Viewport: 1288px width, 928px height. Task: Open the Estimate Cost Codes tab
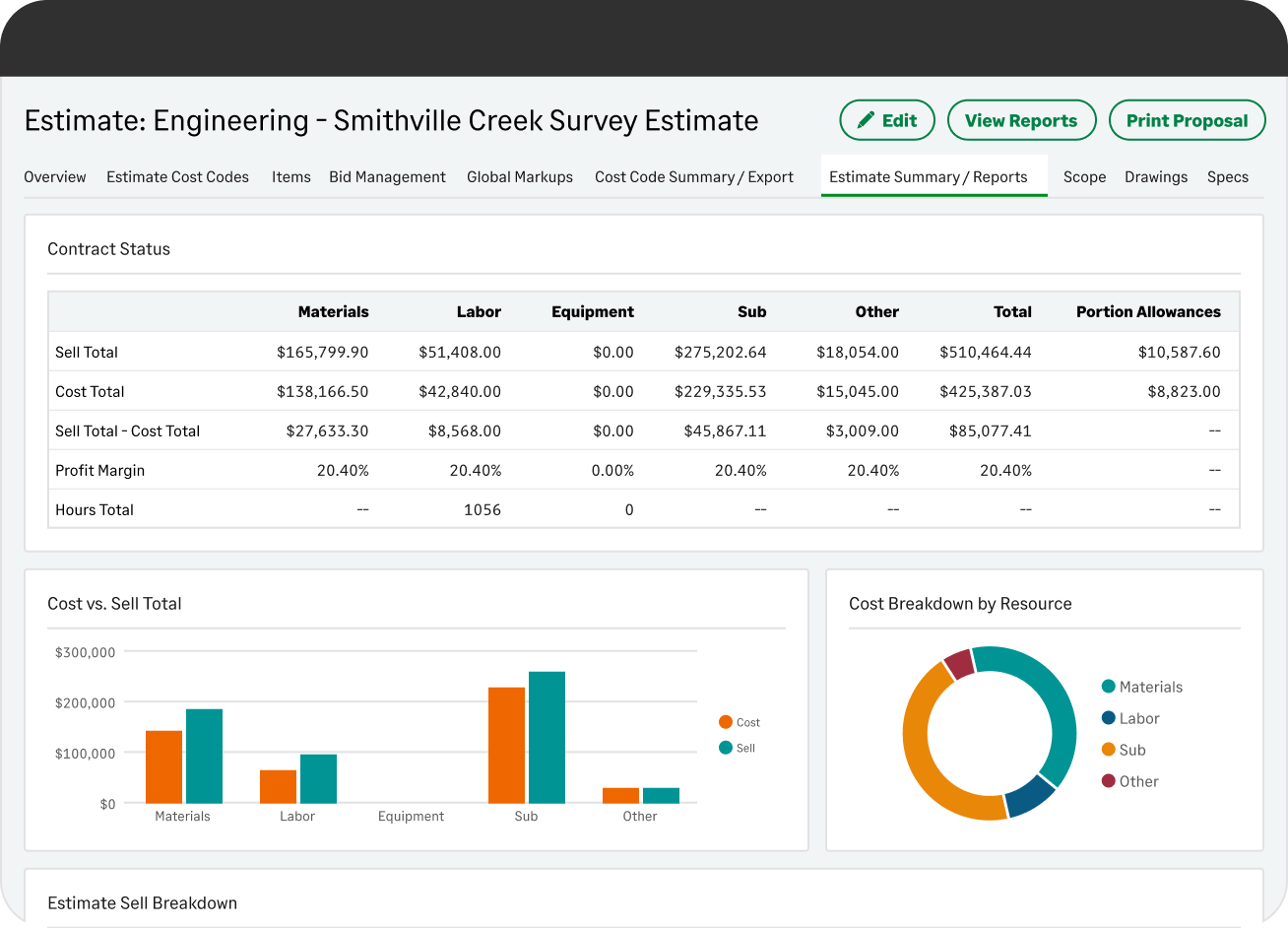click(x=177, y=177)
